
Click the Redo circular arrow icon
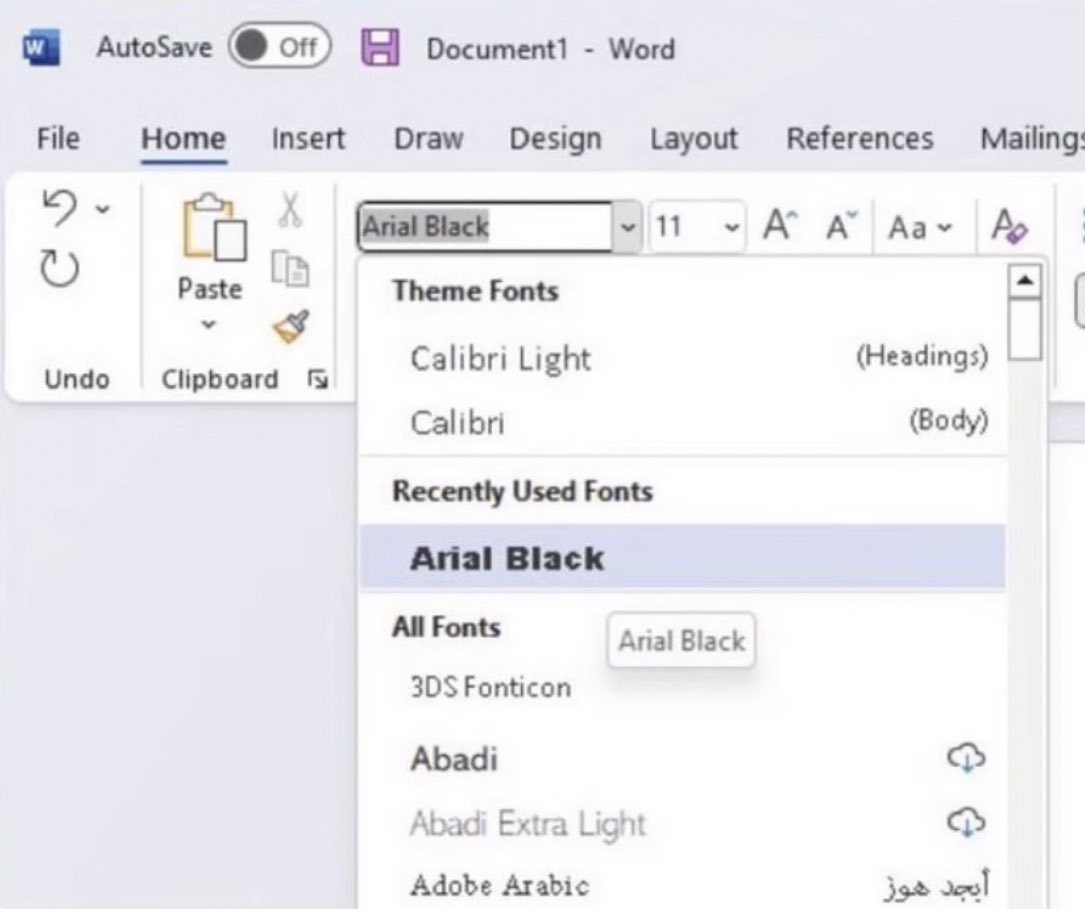pyautogui.click(x=59, y=268)
